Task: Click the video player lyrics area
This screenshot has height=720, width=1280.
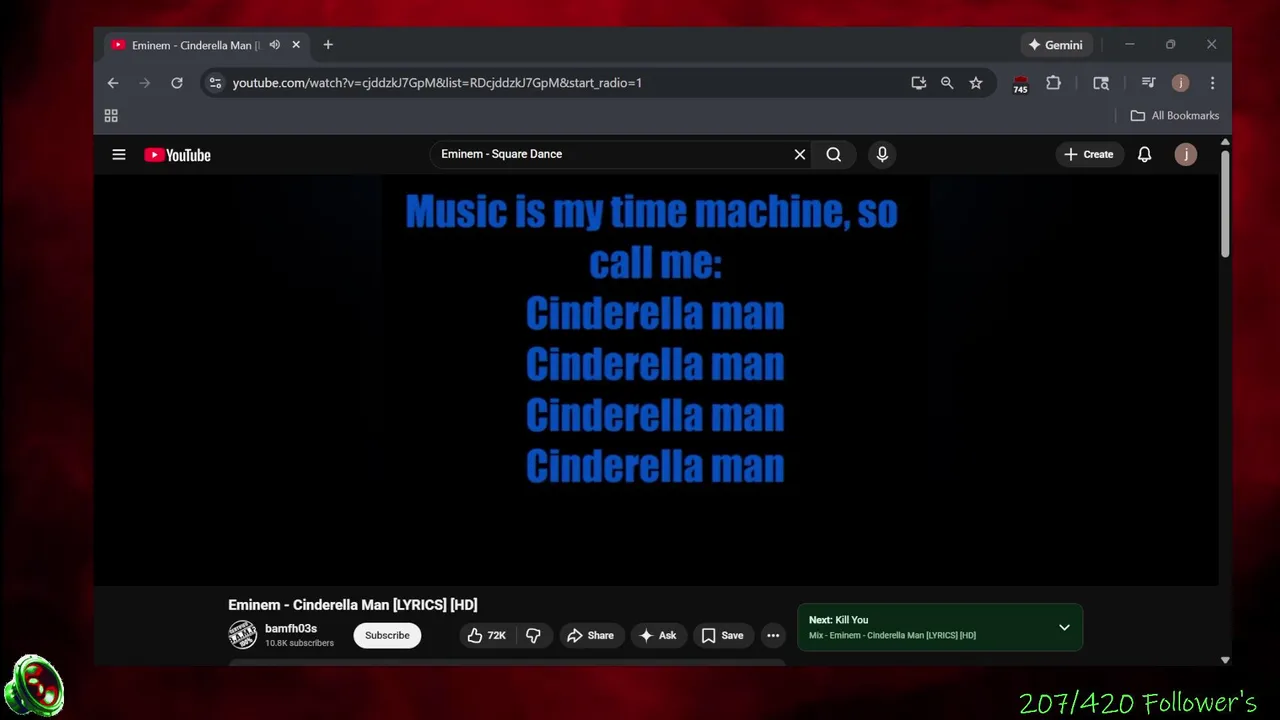Action: tap(655, 380)
